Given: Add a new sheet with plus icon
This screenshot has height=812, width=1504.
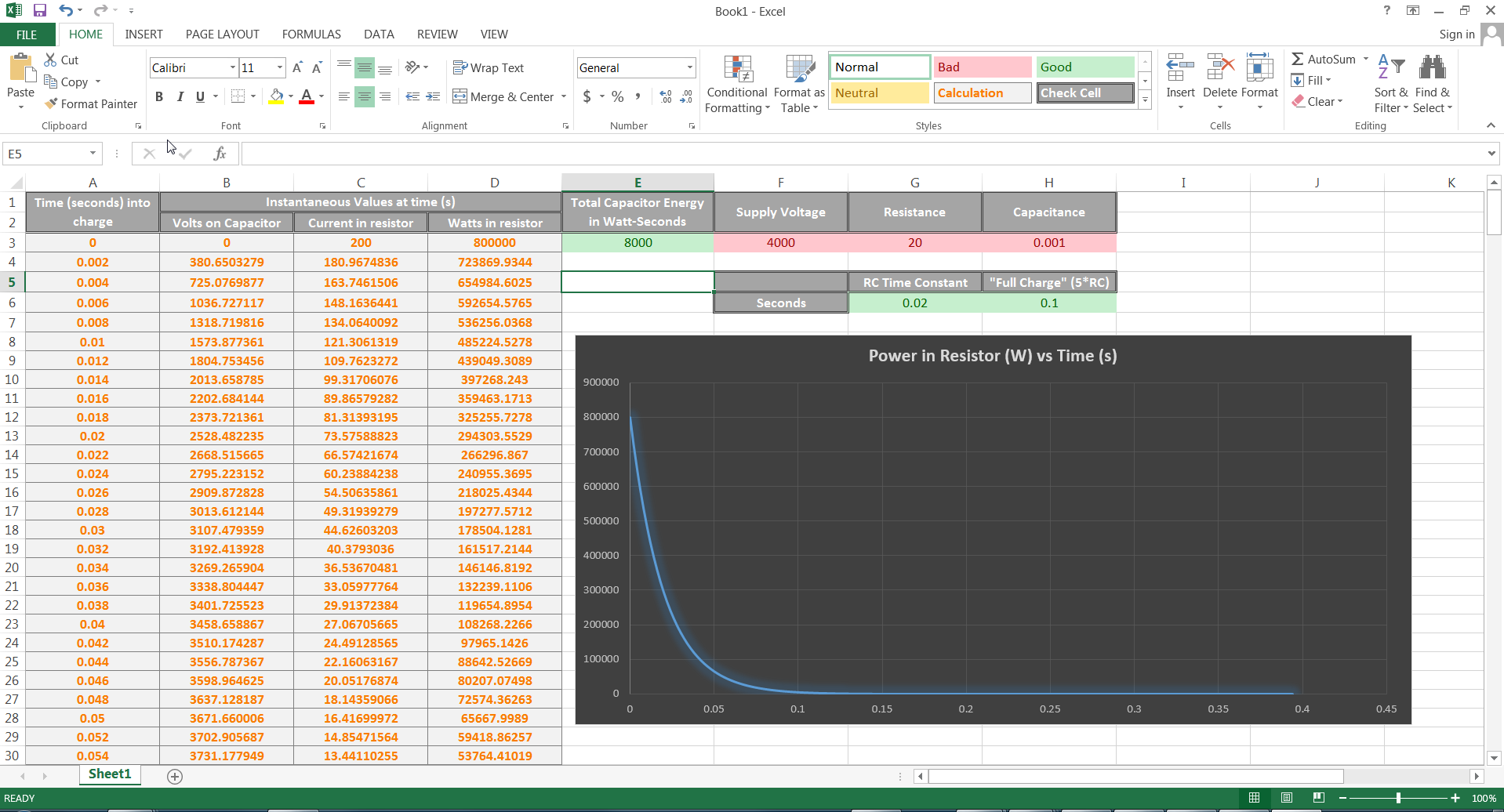Looking at the screenshot, I should (x=175, y=776).
